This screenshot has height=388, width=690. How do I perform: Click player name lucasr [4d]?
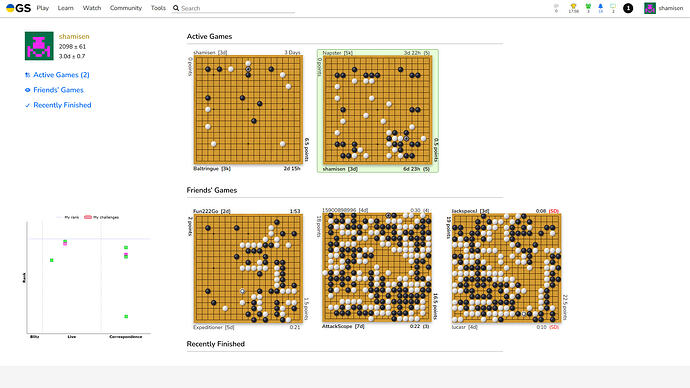click(x=464, y=327)
